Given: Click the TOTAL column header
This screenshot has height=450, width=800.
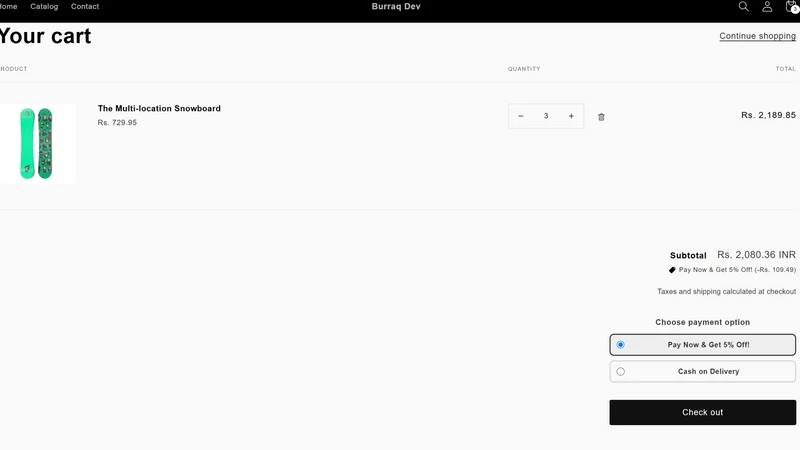Looking at the screenshot, I should 786,69.
